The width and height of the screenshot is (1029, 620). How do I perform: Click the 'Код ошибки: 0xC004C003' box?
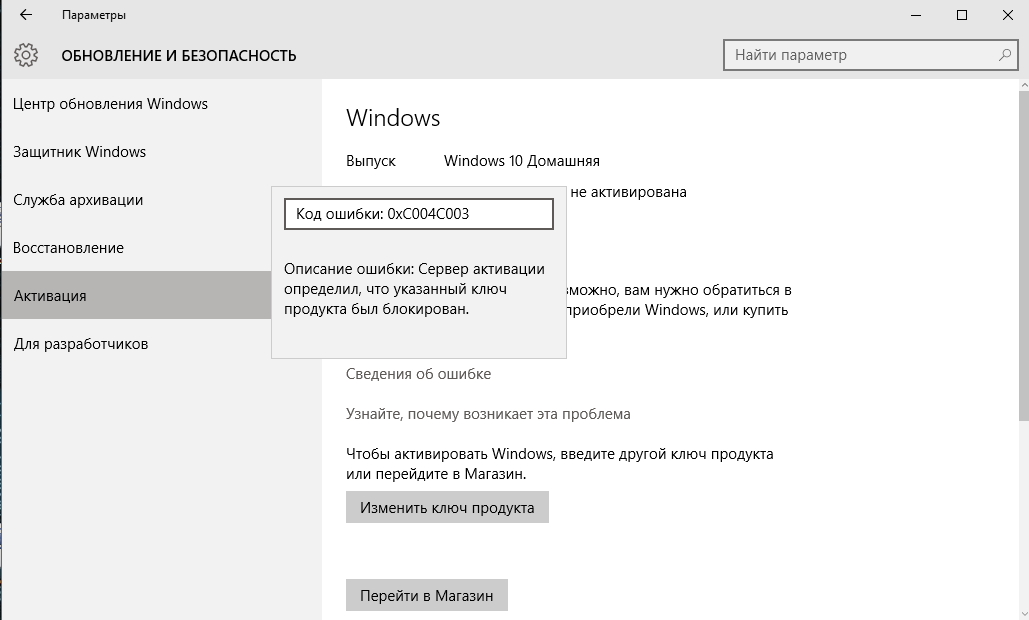[x=418, y=214]
